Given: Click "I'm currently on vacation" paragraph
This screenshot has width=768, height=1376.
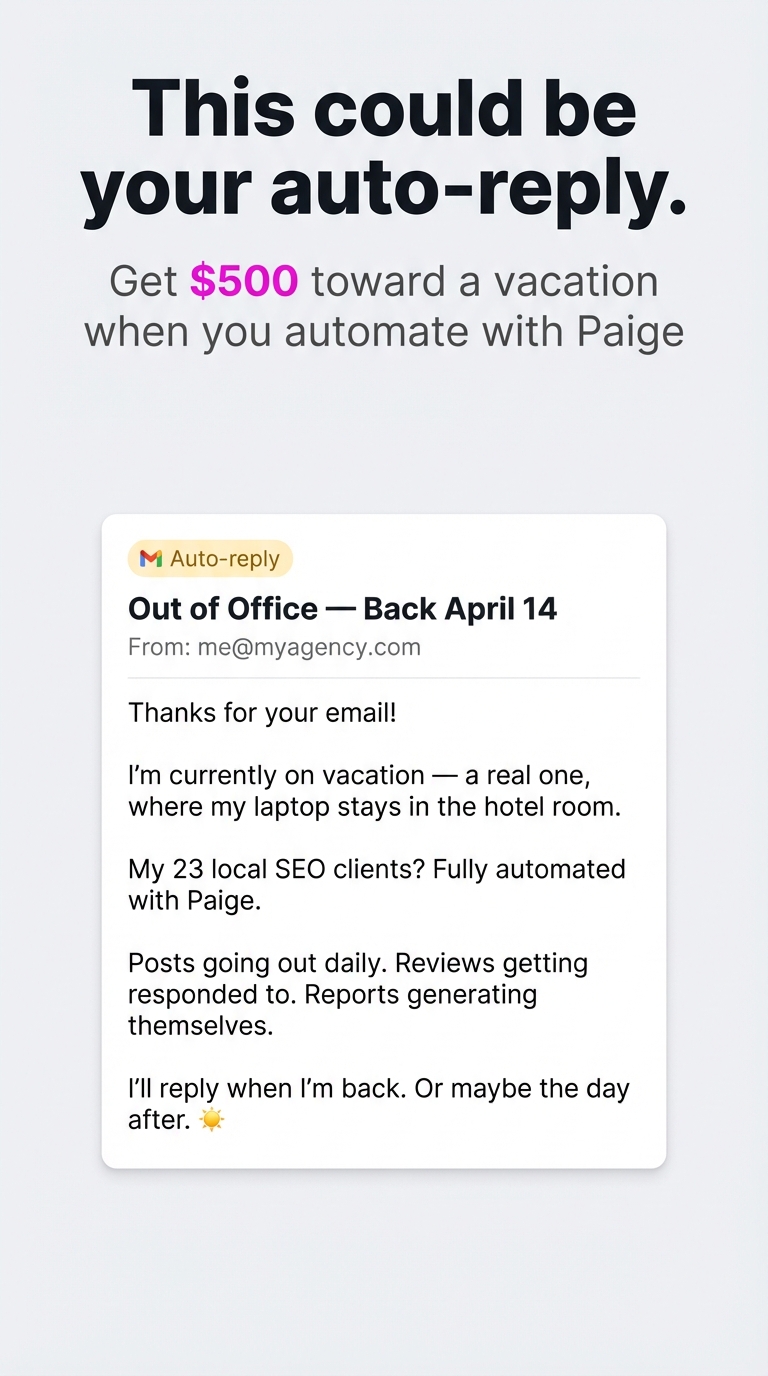Looking at the screenshot, I should 375,790.
